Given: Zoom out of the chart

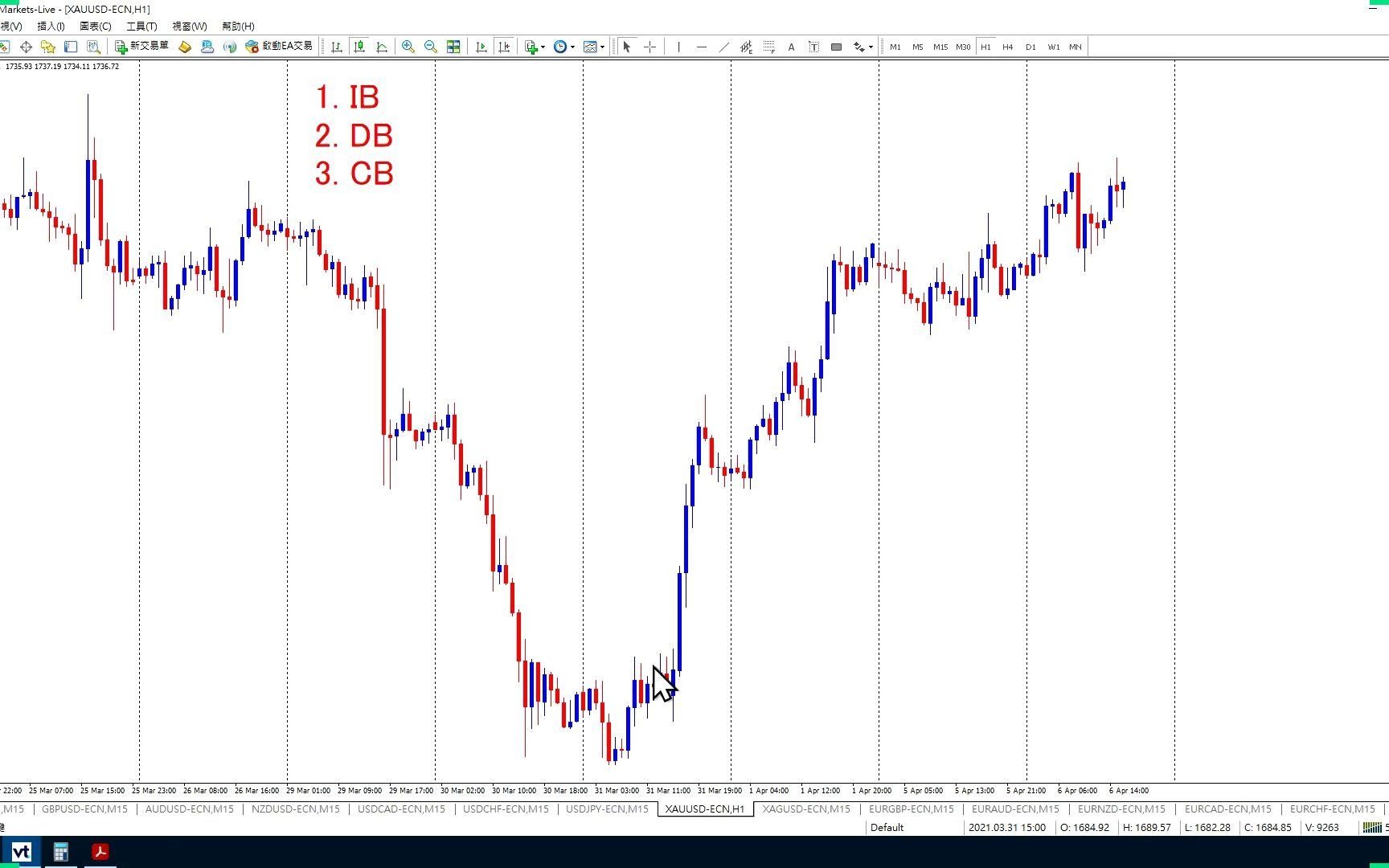Looking at the screenshot, I should point(431,47).
